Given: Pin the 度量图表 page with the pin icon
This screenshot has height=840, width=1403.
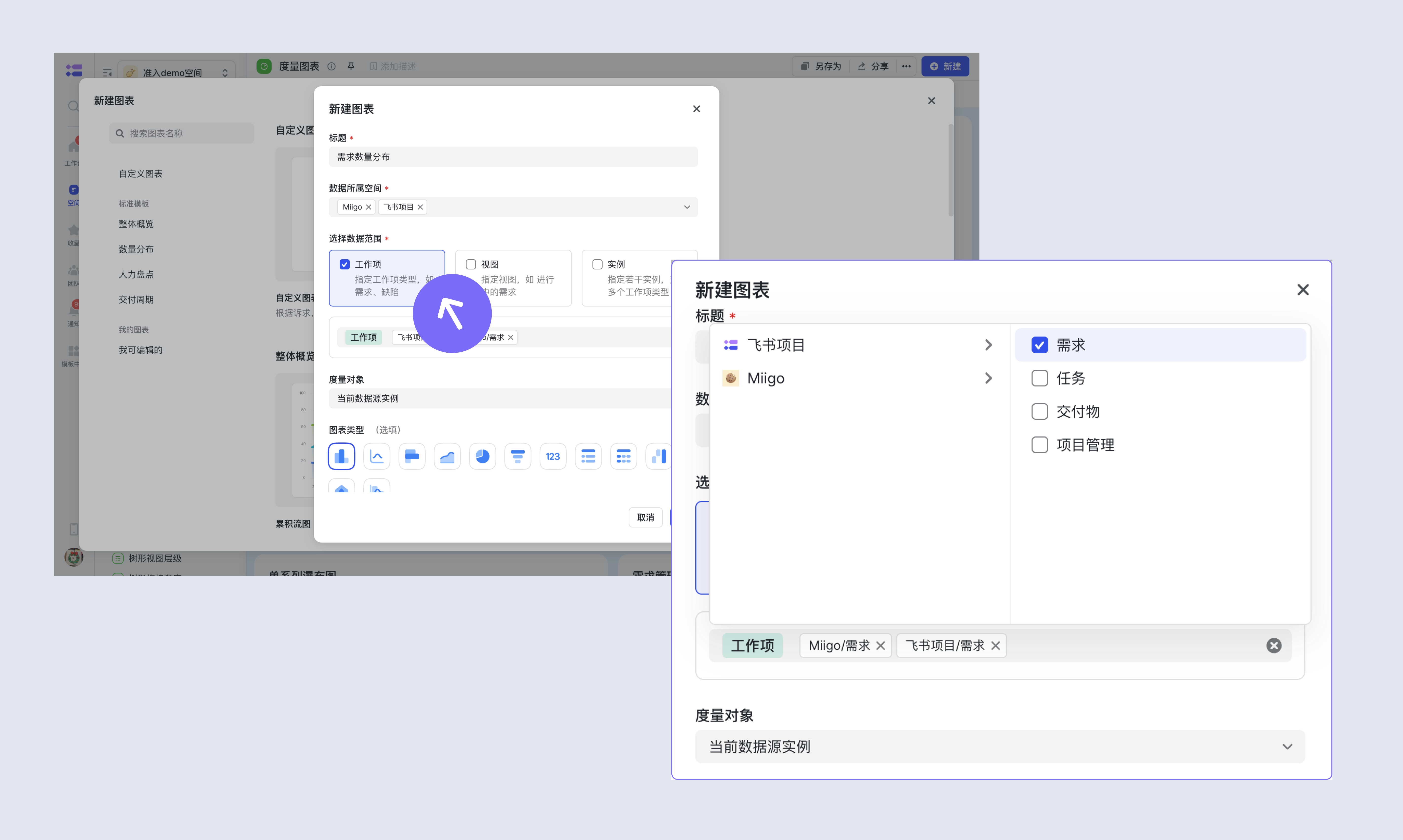Looking at the screenshot, I should (x=351, y=66).
